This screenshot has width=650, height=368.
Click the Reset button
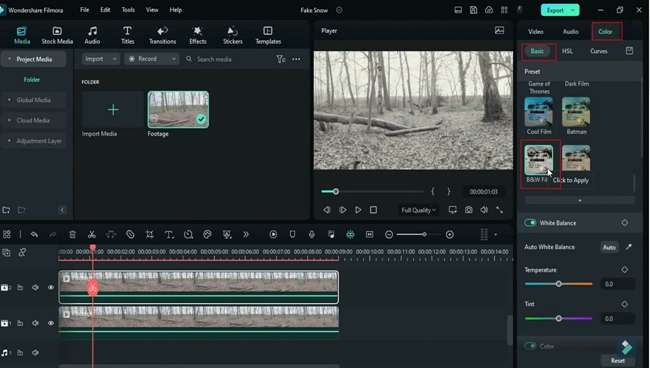pyautogui.click(x=618, y=361)
